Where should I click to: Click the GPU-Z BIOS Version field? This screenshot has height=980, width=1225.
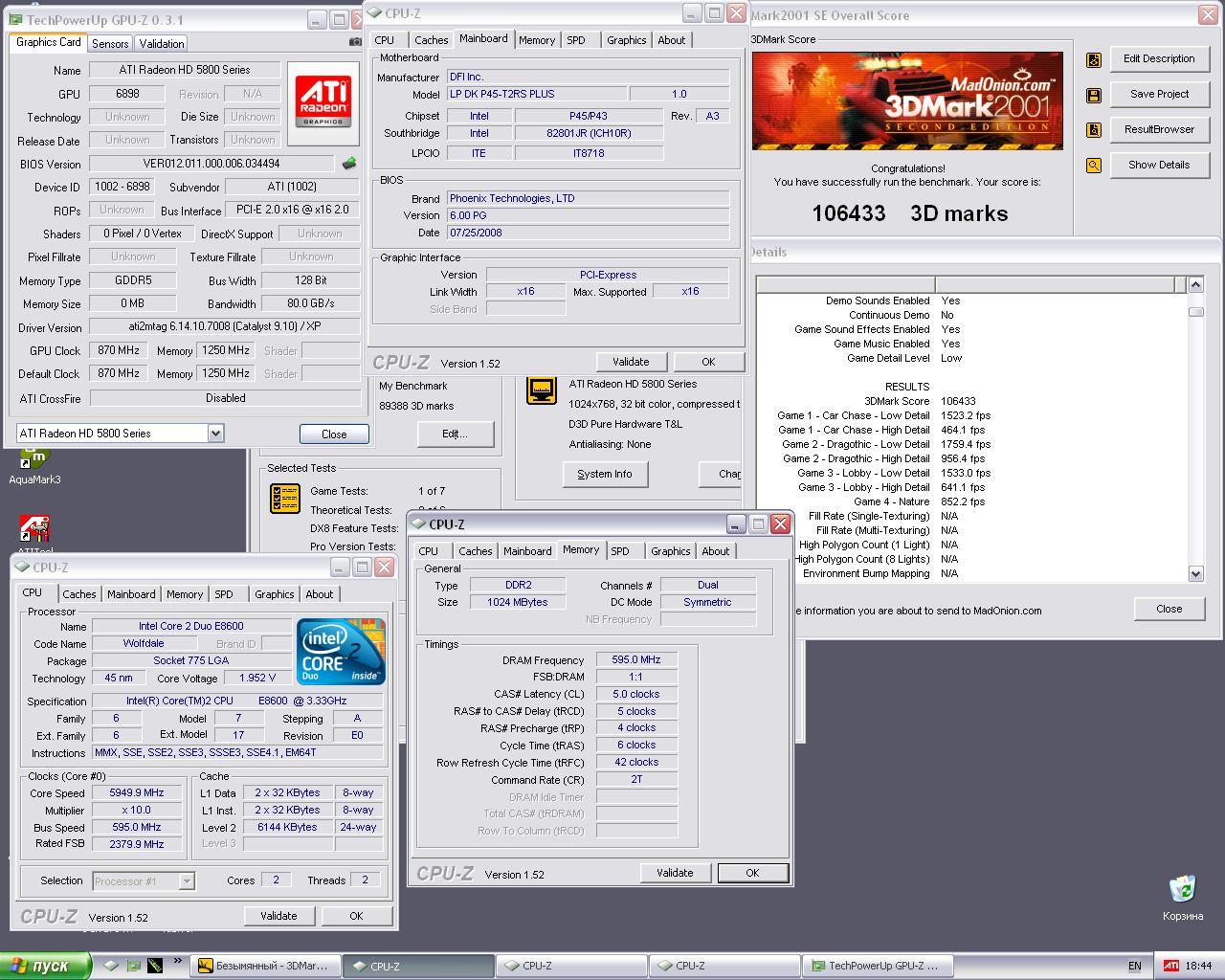coord(212,164)
